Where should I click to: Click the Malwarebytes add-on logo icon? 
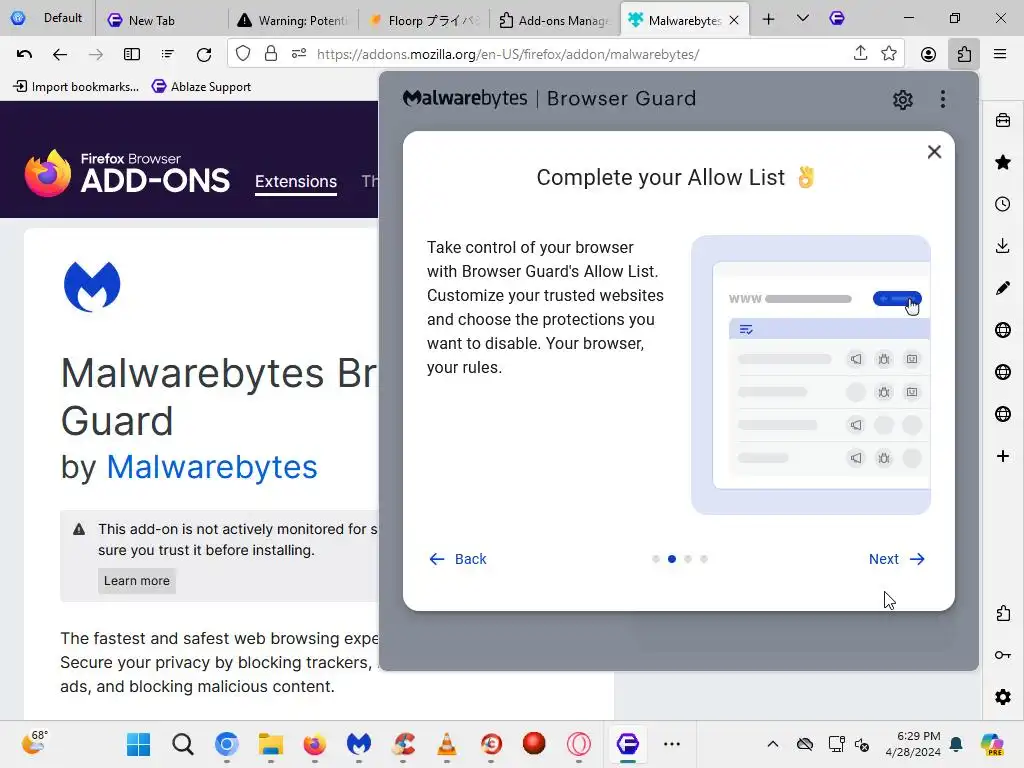(92, 286)
